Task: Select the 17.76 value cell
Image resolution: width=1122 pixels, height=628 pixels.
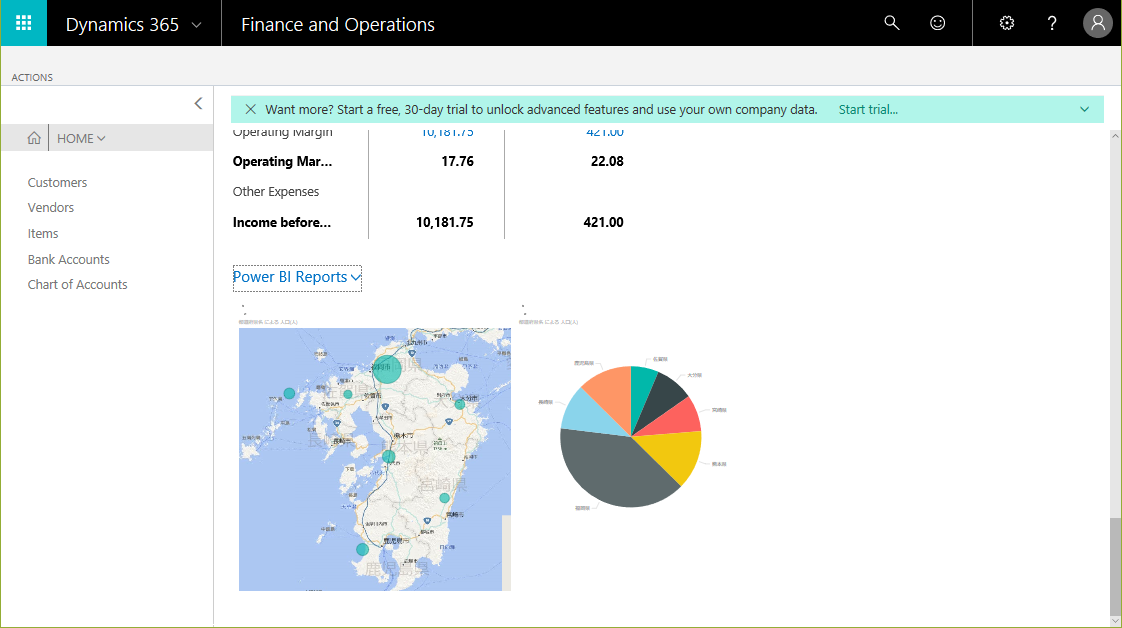Action: [457, 162]
